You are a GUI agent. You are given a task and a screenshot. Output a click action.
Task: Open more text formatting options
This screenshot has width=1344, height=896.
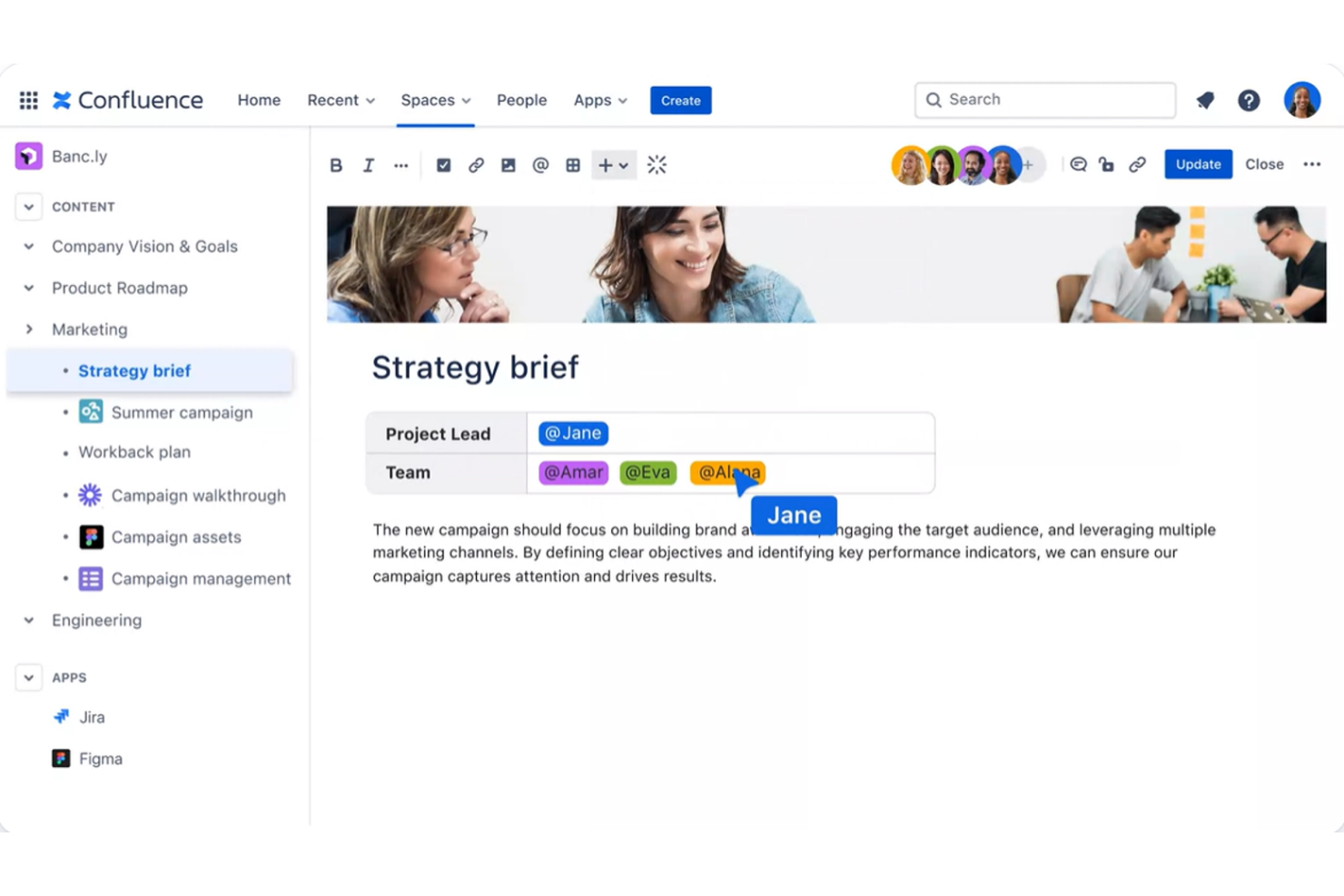[400, 165]
